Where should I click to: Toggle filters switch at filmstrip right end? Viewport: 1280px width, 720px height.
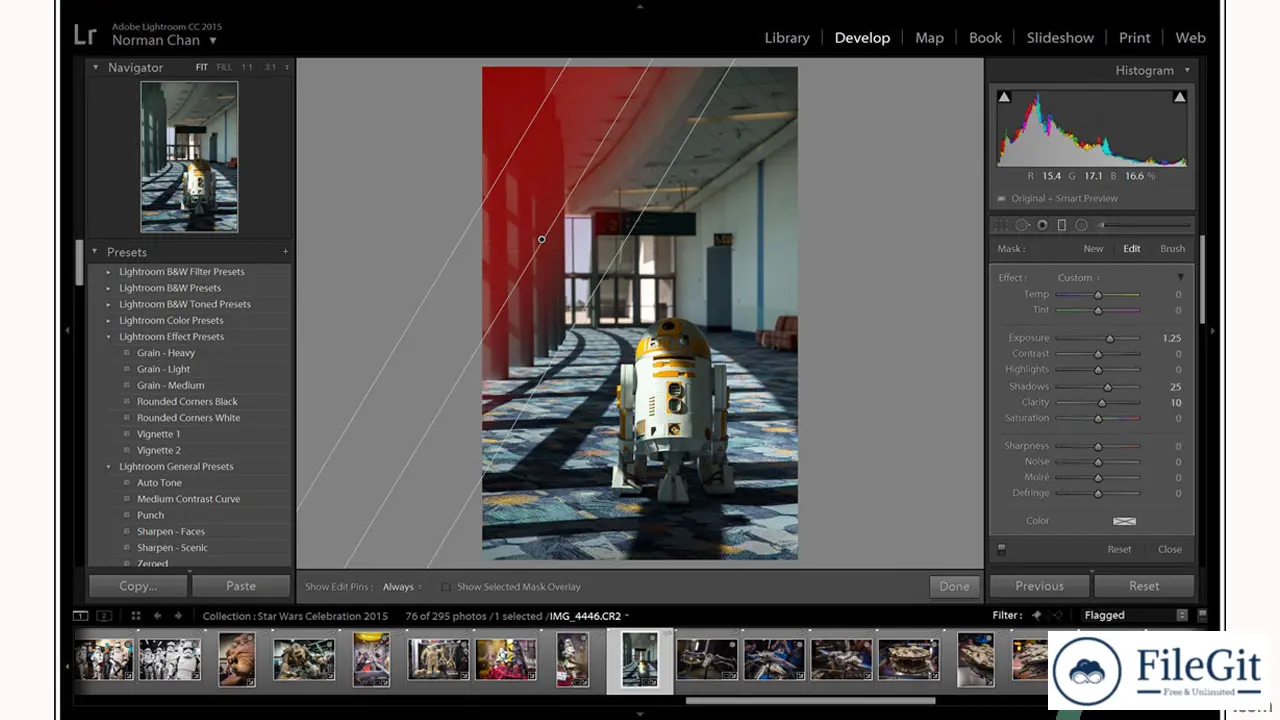(x=1202, y=615)
